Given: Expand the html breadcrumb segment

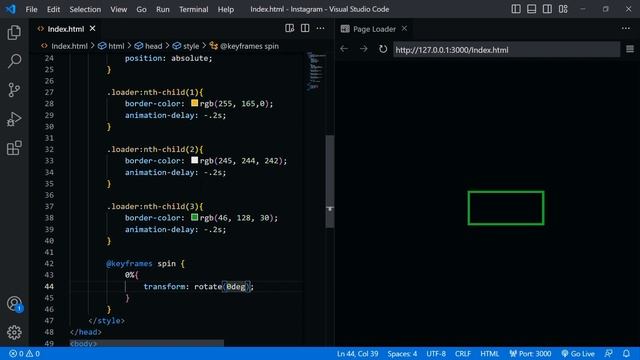Looking at the screenshot, I should click(116, 46).
